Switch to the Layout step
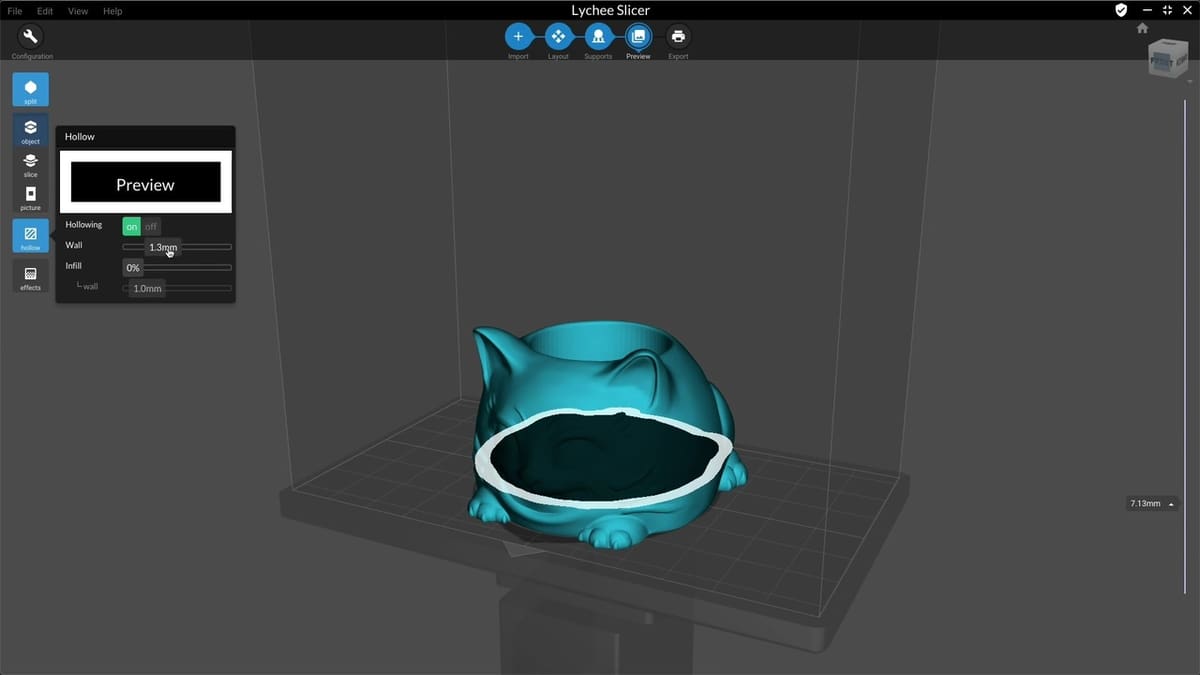 [558, 37]
